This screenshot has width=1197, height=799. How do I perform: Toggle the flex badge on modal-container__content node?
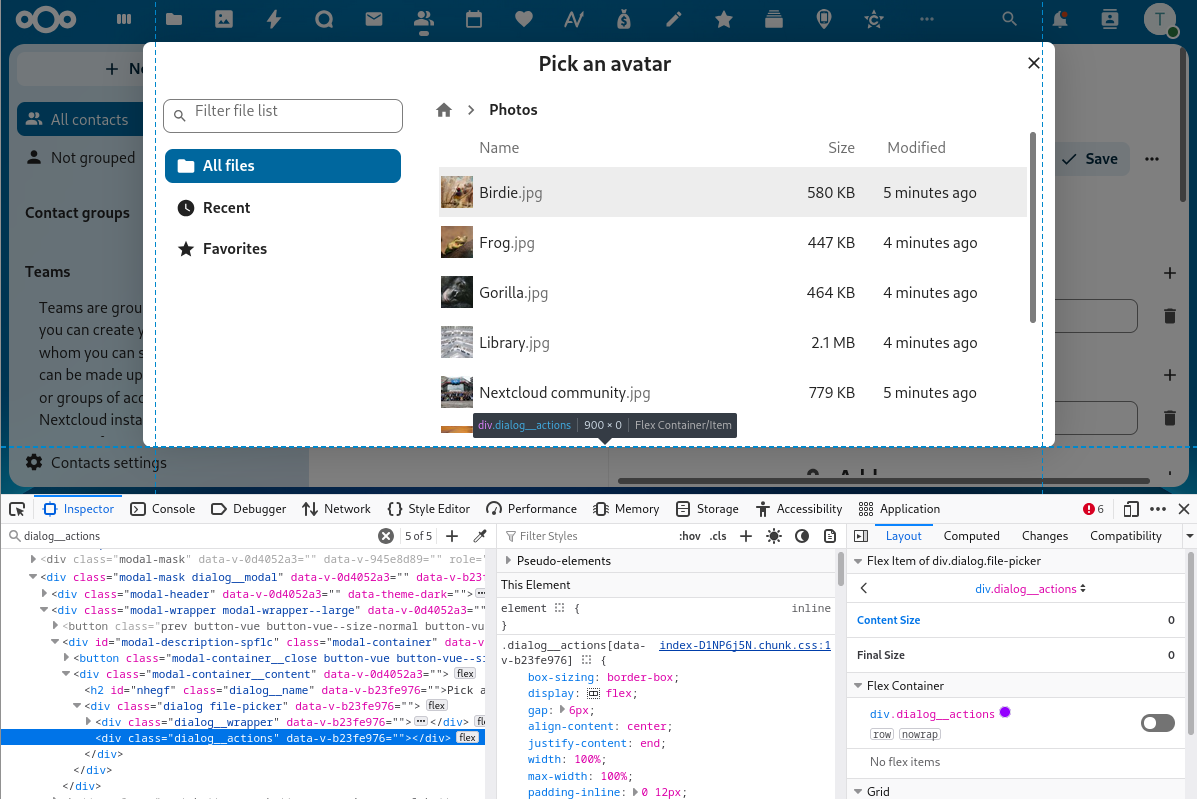[x=466, y=673]
